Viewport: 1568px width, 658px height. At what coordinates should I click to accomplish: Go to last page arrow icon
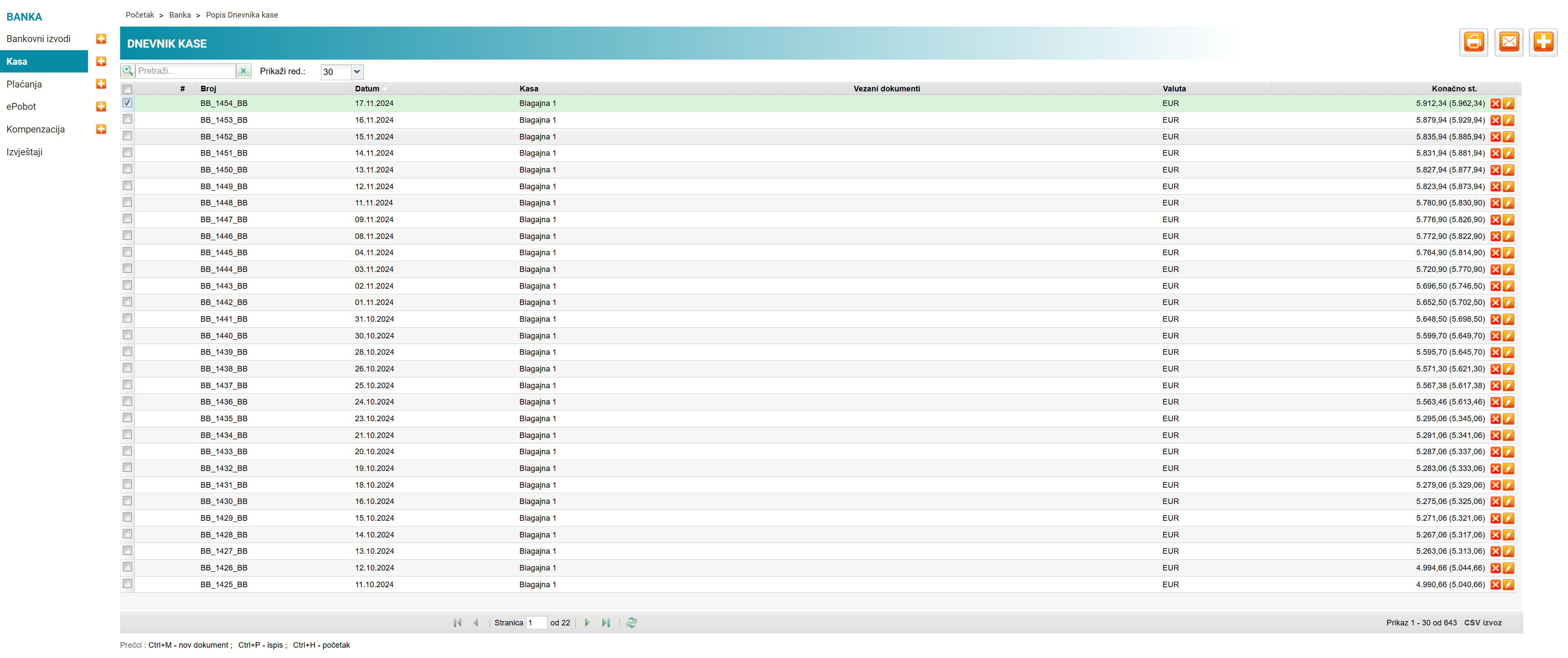click(605, 623)
